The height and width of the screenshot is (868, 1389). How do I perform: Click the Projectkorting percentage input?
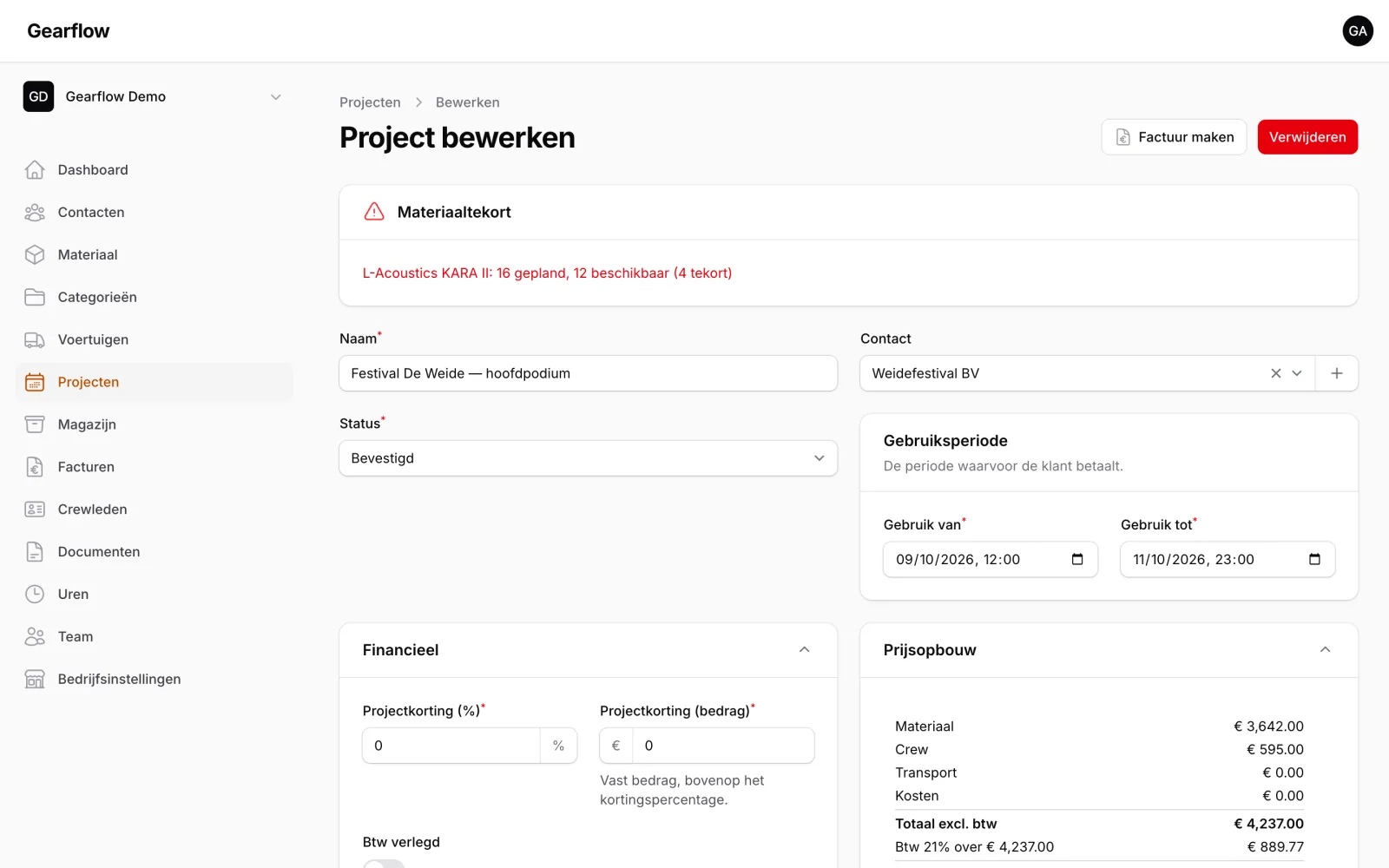tap(451, 746)
